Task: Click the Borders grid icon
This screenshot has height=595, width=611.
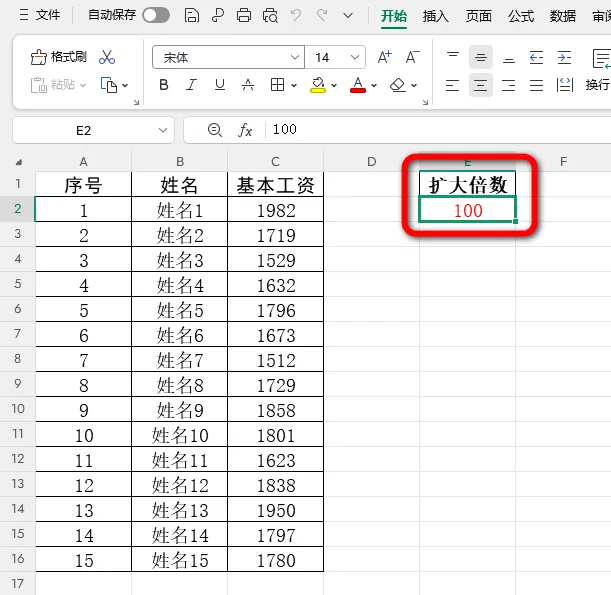Action: pos(277,85)
